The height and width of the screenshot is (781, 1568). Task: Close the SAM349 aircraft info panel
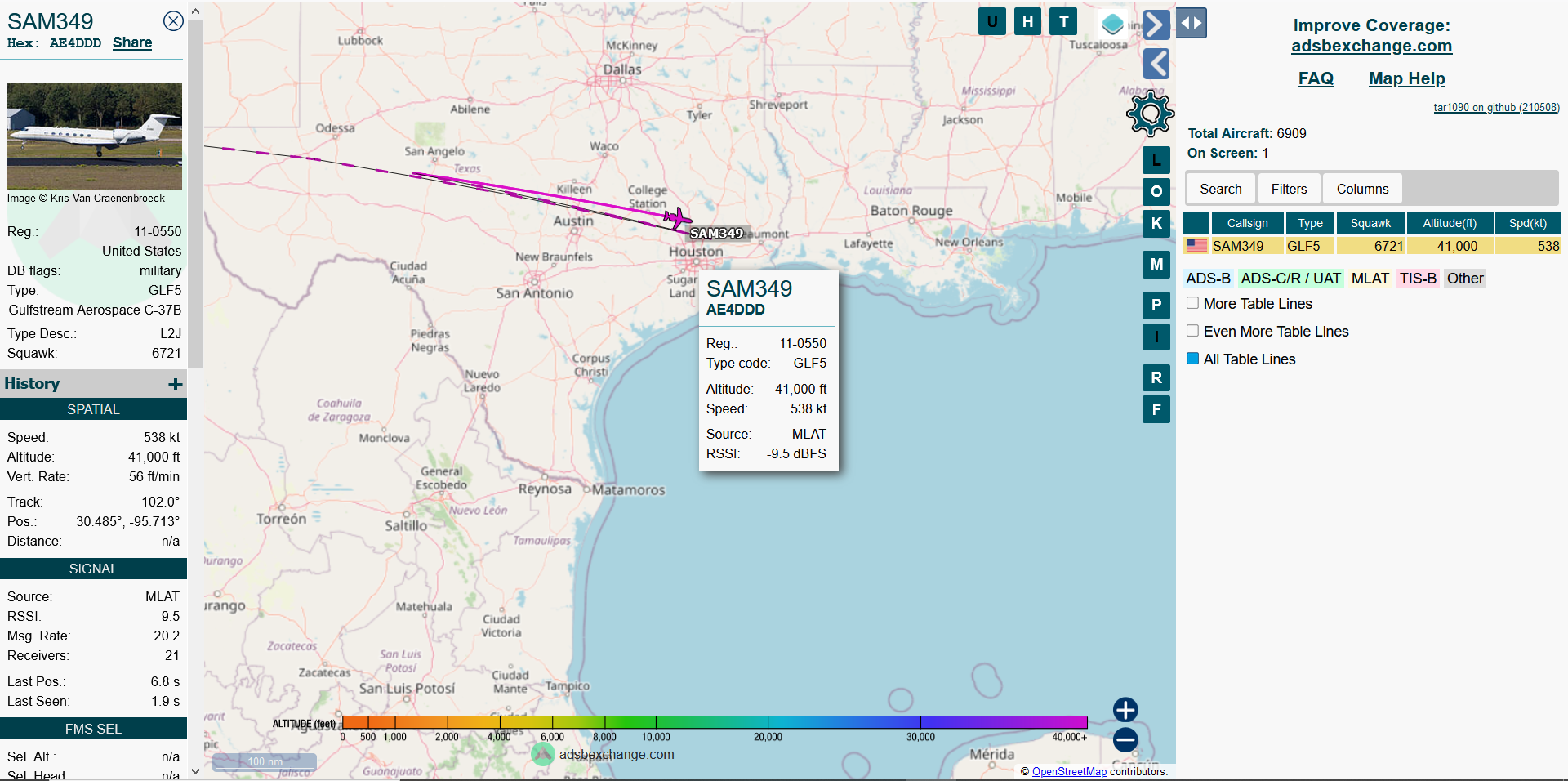point(173,21)
